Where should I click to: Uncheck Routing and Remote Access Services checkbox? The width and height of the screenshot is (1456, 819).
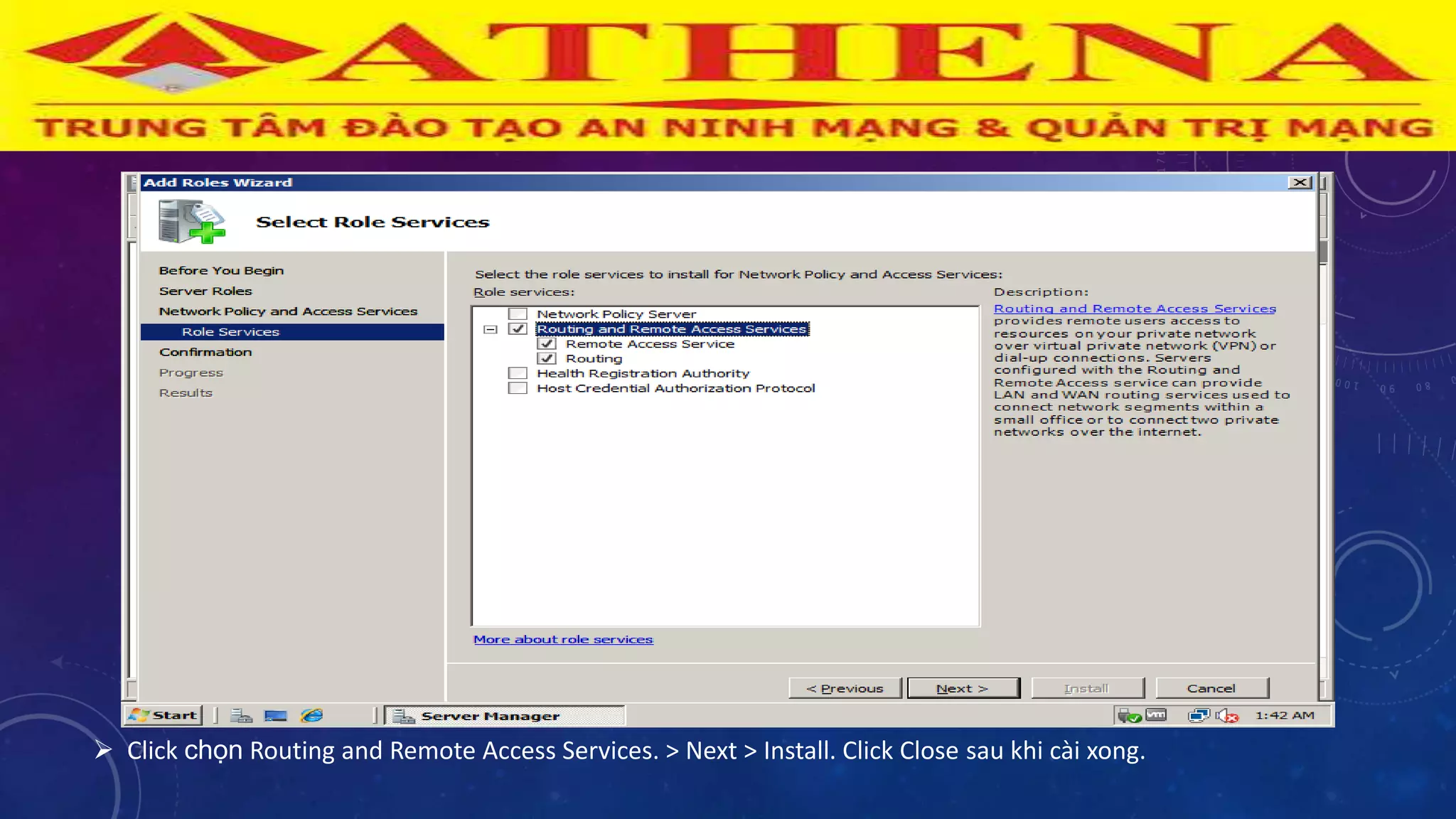coord(518,328)
